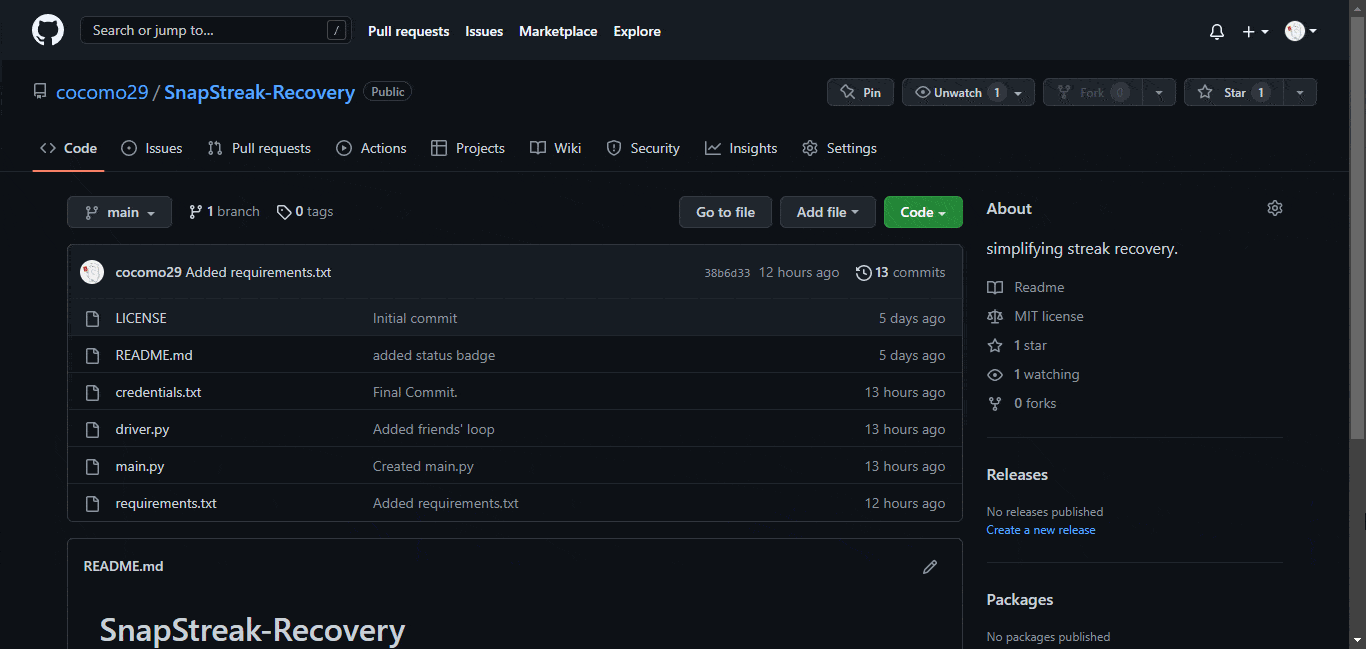Jump to Readme from the About sidebar
Viewport: 1366px width, 649px height.
pyautogui.click(x=1026, y=287)
